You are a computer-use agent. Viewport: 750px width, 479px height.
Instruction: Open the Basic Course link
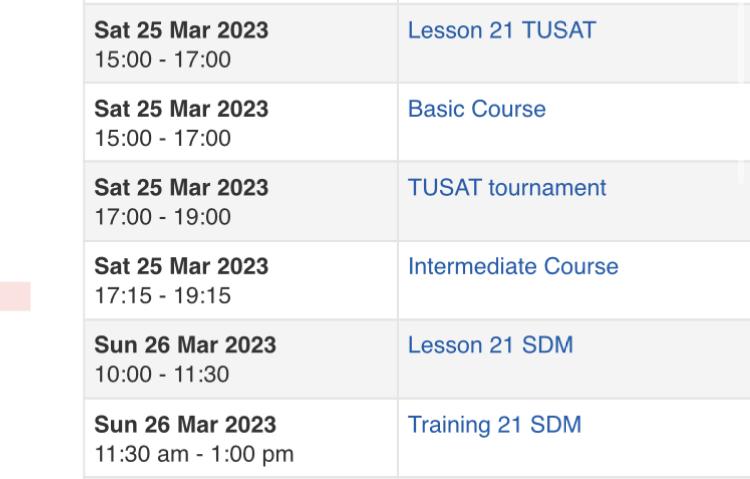tap(476, 109)
